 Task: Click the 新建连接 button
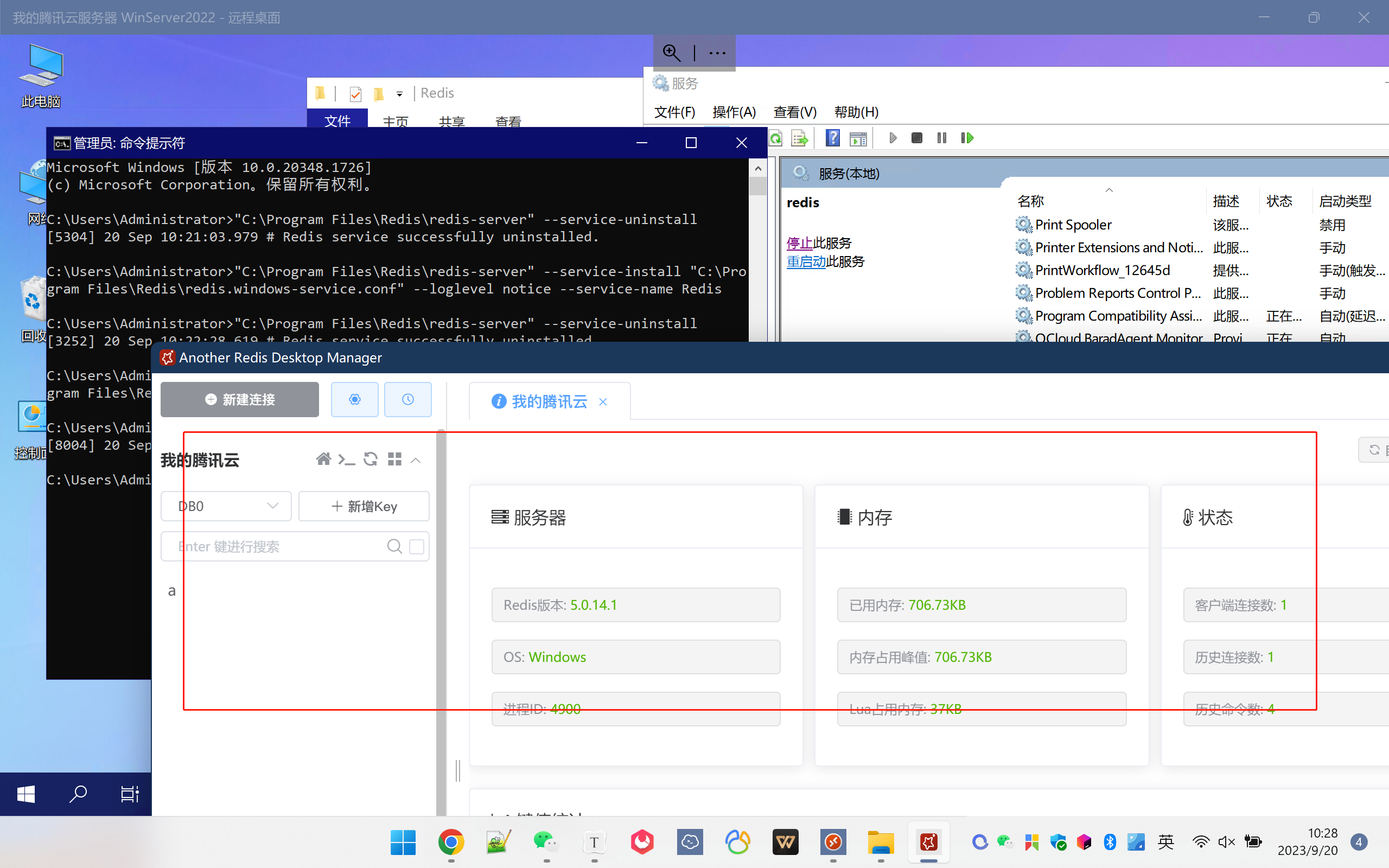[239, 400]
